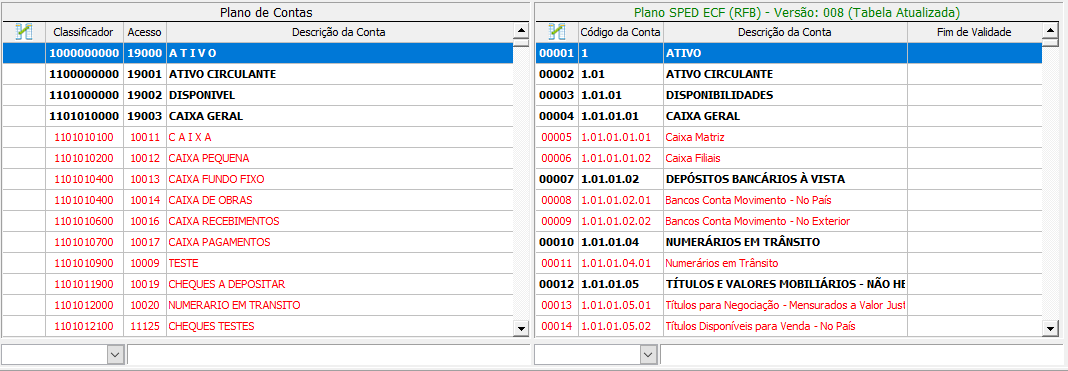Select Bancos Conta Movimento - No Exterior row
Viewport: 1068px width, 371px height.
(x=789, y=221)
